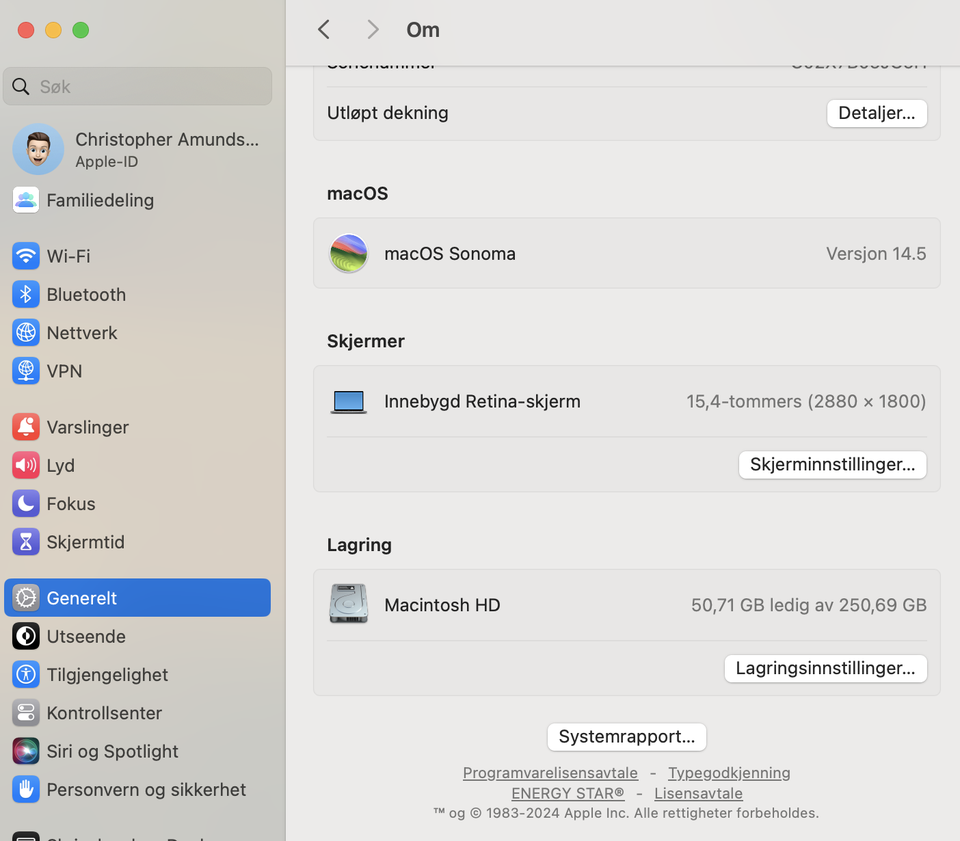Click the macOS Sonoma name text
Image resolution: width=960 pixels, height=841 pixels.
click(x=450, y=253)
